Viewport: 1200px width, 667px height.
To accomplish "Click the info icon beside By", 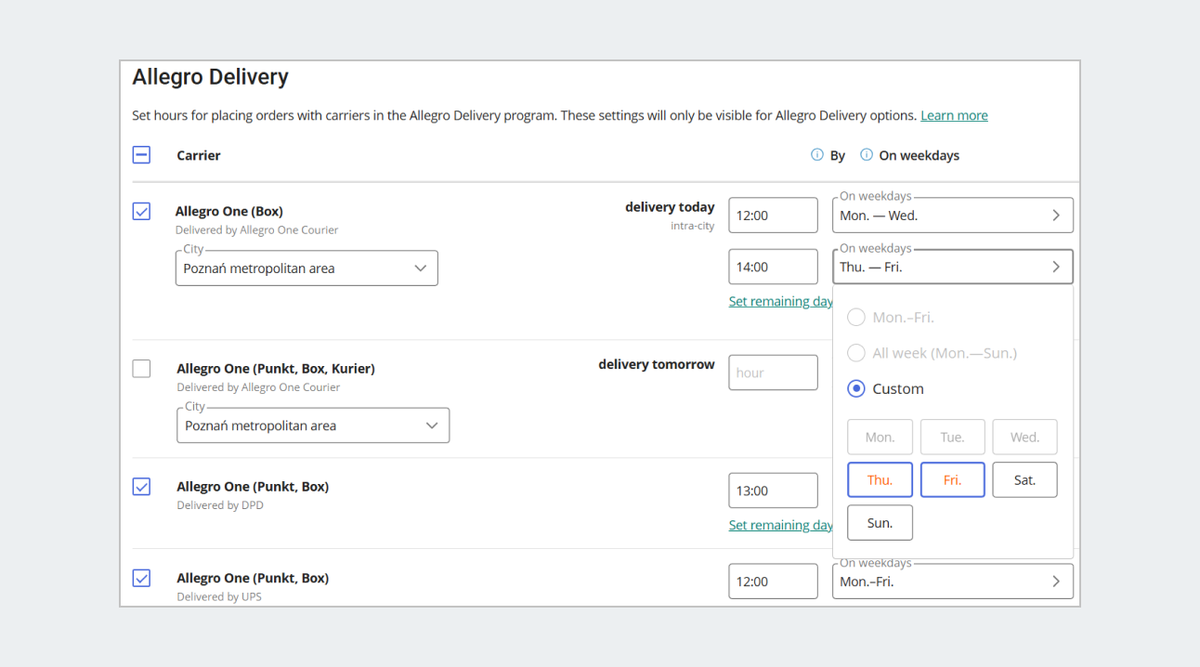I will 817,155.
